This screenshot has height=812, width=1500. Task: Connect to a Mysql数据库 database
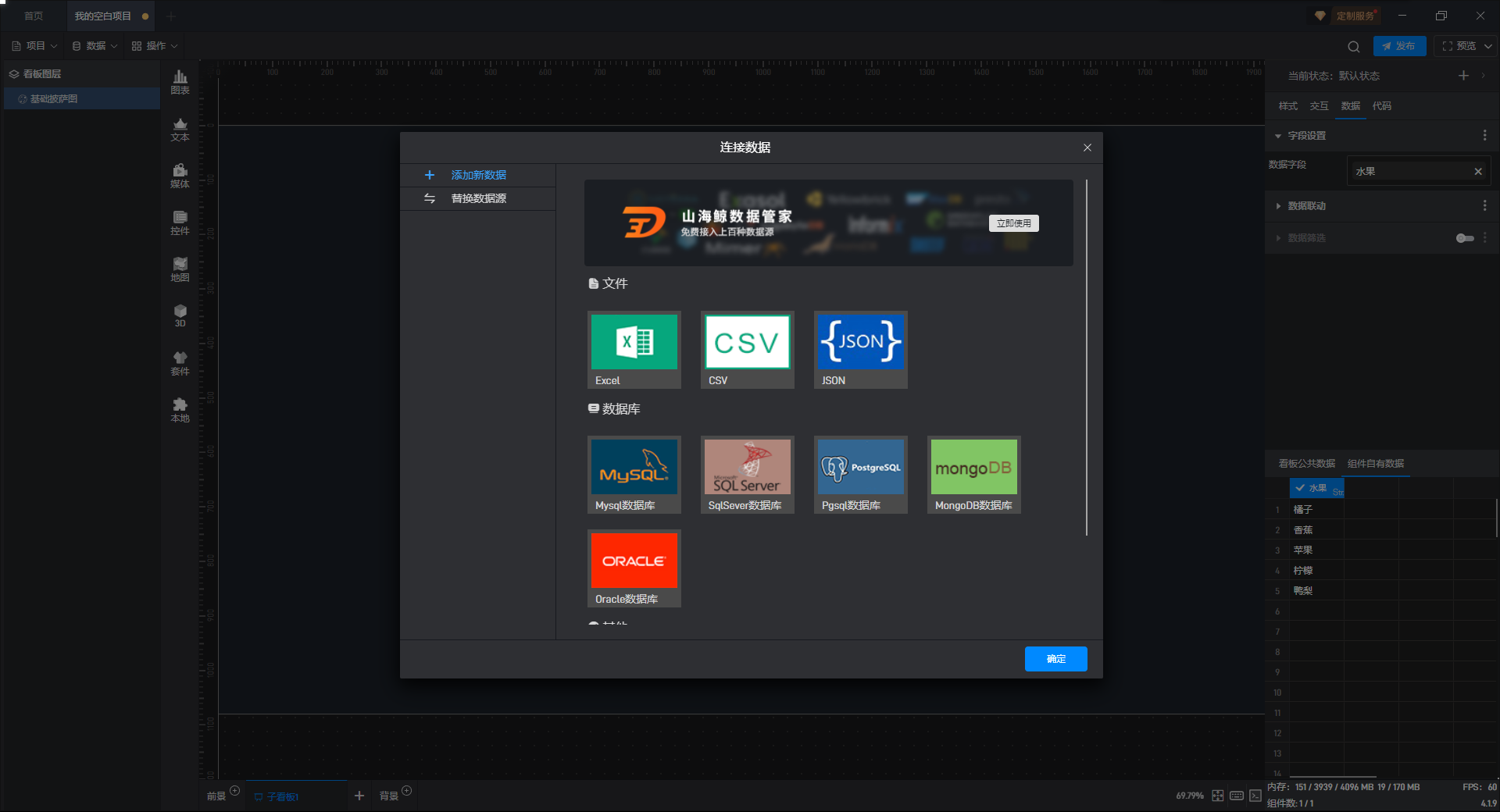click(634, 475)
